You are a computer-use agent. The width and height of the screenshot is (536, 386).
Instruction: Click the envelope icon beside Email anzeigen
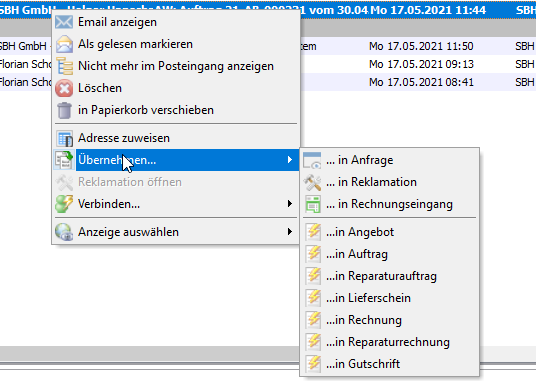click(x=64, y=22)
